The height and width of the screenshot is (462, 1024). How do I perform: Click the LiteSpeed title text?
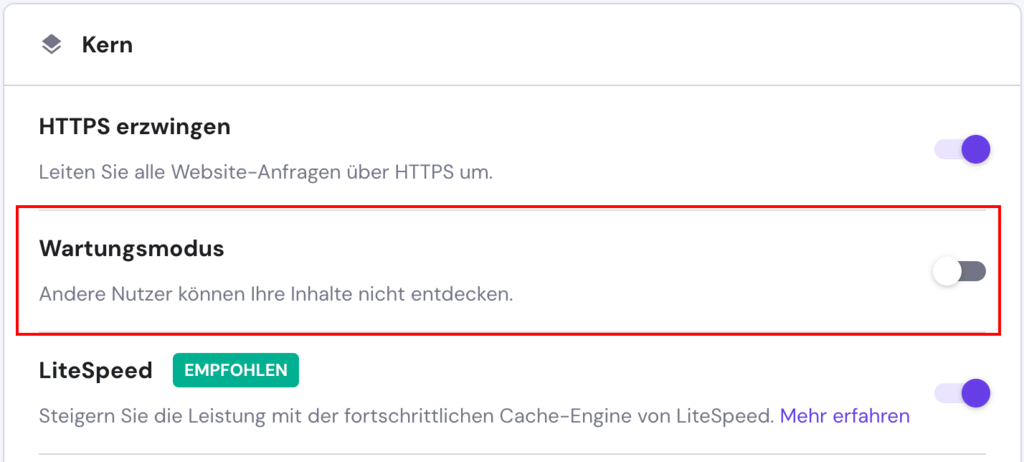[x=96, y=371]
